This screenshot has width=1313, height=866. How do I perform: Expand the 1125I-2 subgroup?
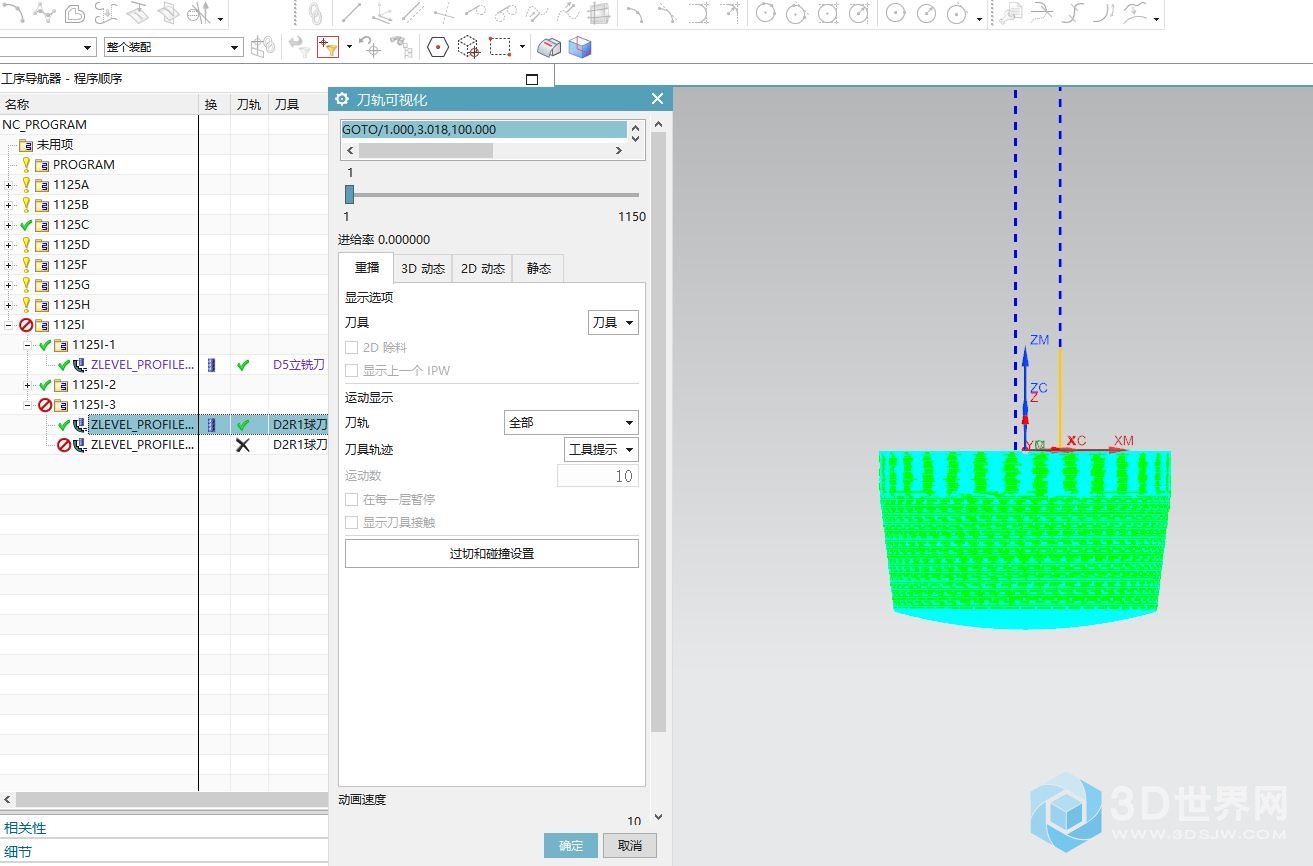[28, 385]
